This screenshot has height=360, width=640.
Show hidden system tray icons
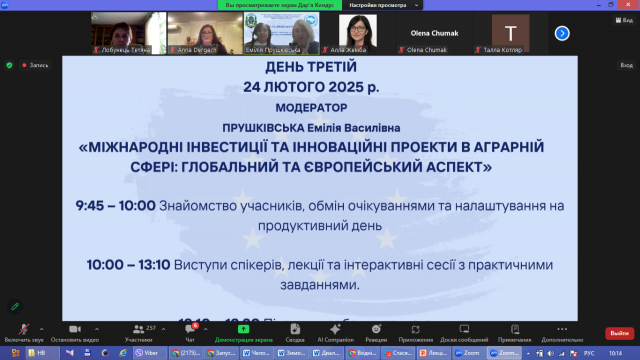tap(528, 353)
